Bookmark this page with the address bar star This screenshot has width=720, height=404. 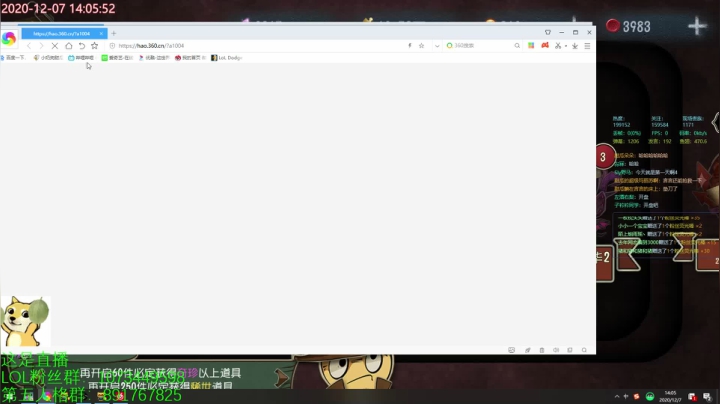[422, 45]
